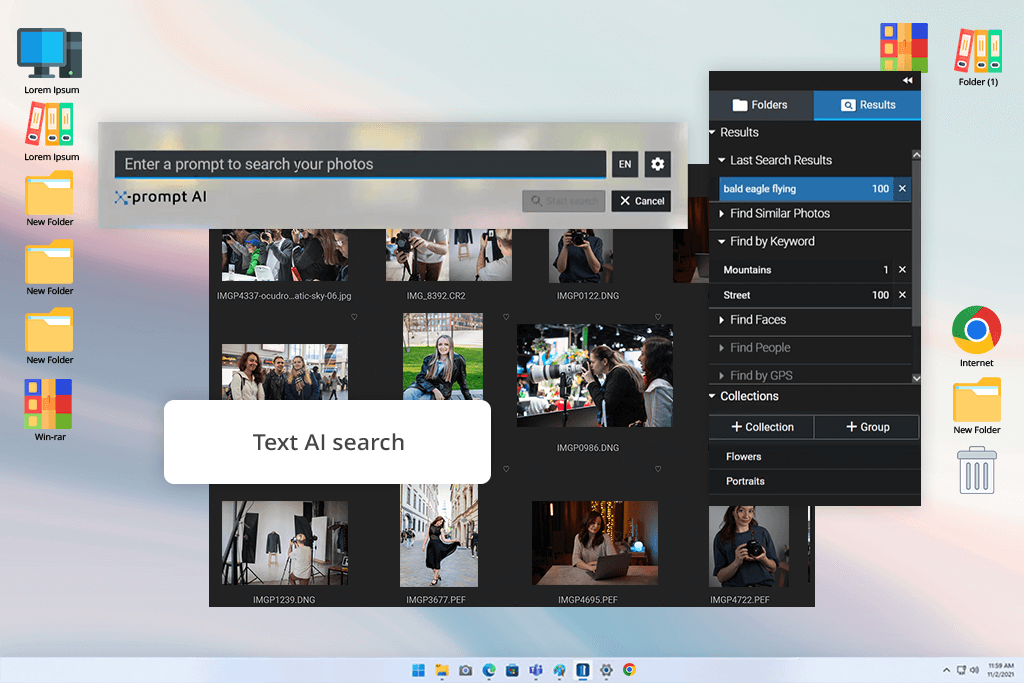
Task: Click the Start search button
Action: 564,201
